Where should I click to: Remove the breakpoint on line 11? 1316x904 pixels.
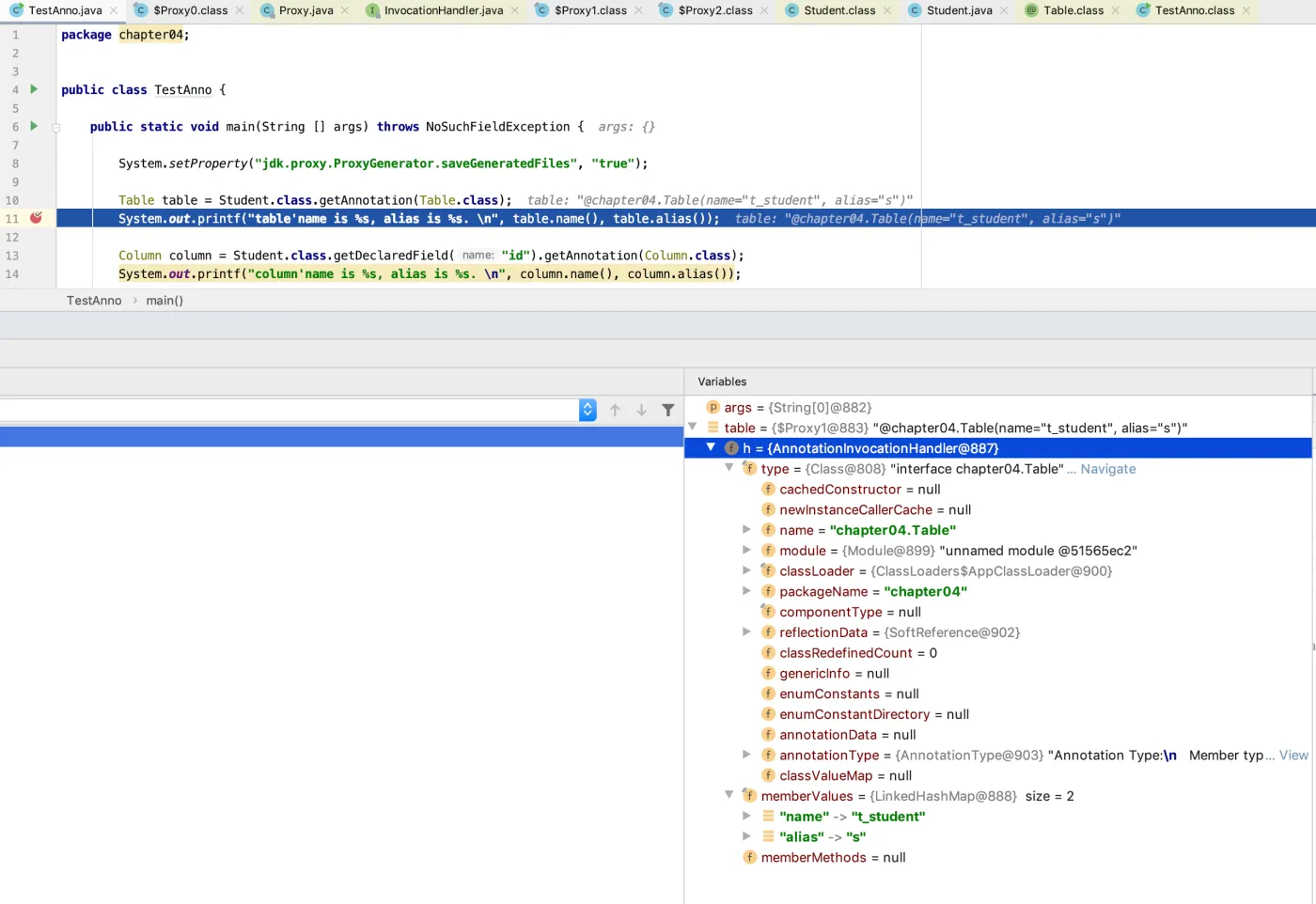(x=36, y=218)
